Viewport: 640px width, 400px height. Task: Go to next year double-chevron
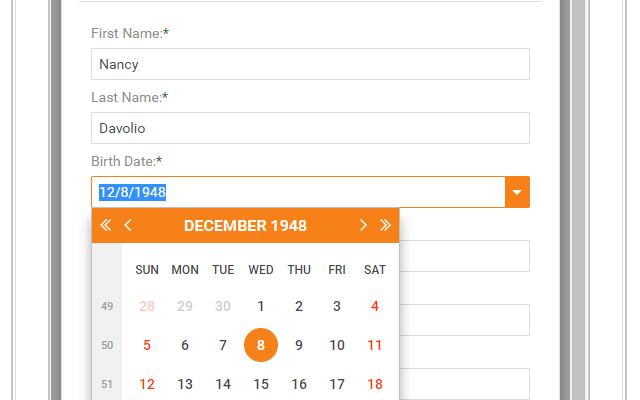point(385,226)
